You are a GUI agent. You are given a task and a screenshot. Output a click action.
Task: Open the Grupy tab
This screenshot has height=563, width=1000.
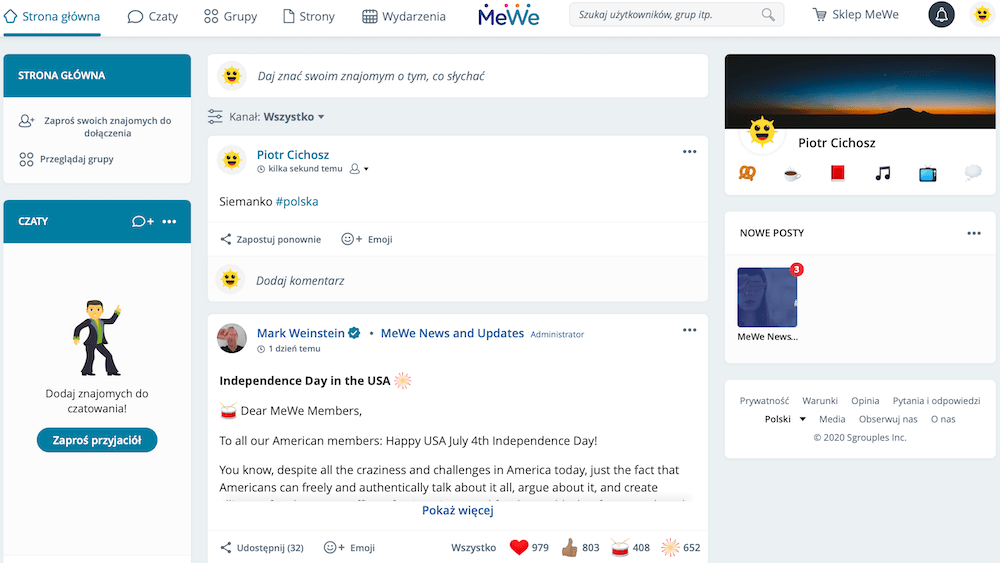pyautogui.click(x=230, y=17)
